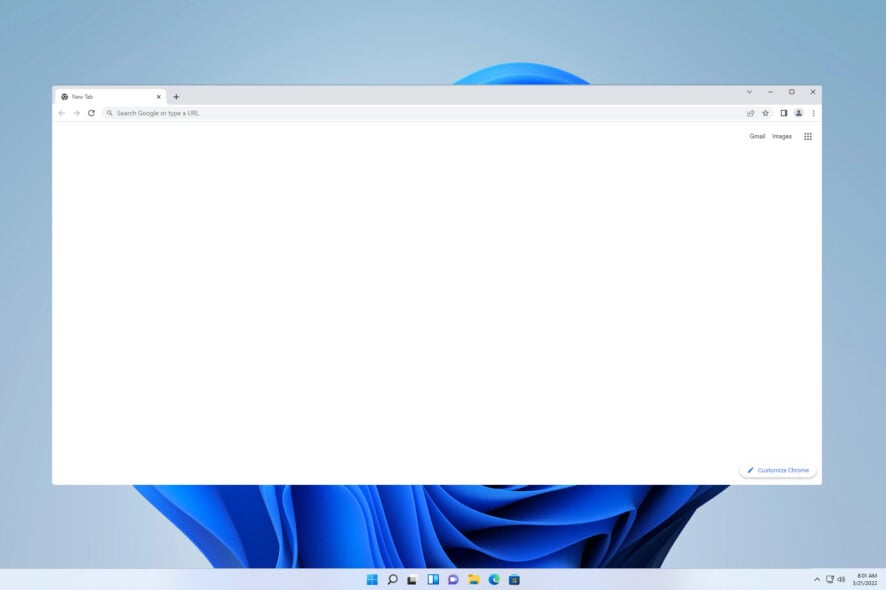Click the Chrome profile avatar
Image resolution: width=886 pixels, height=590 pixels.
[797, 113]
